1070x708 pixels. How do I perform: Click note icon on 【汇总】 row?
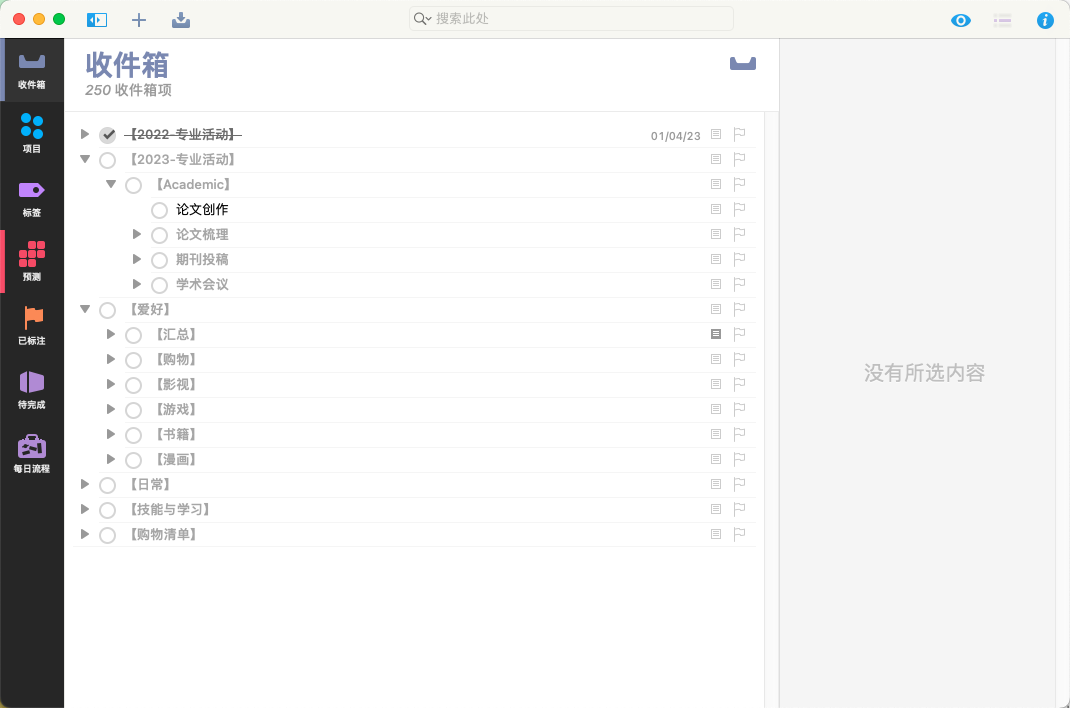pos(716,334)
